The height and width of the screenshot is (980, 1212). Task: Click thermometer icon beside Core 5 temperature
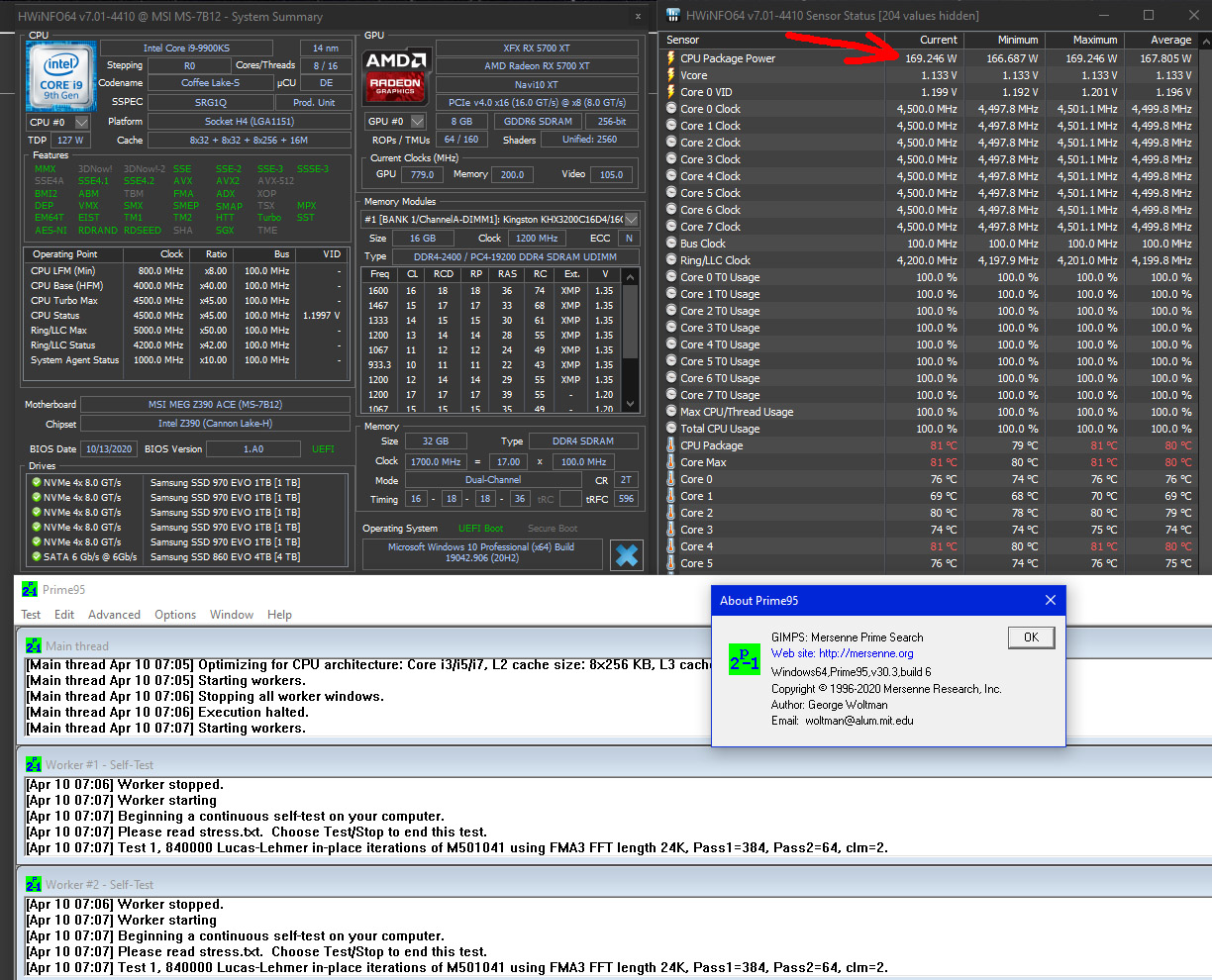coord(671,563)
